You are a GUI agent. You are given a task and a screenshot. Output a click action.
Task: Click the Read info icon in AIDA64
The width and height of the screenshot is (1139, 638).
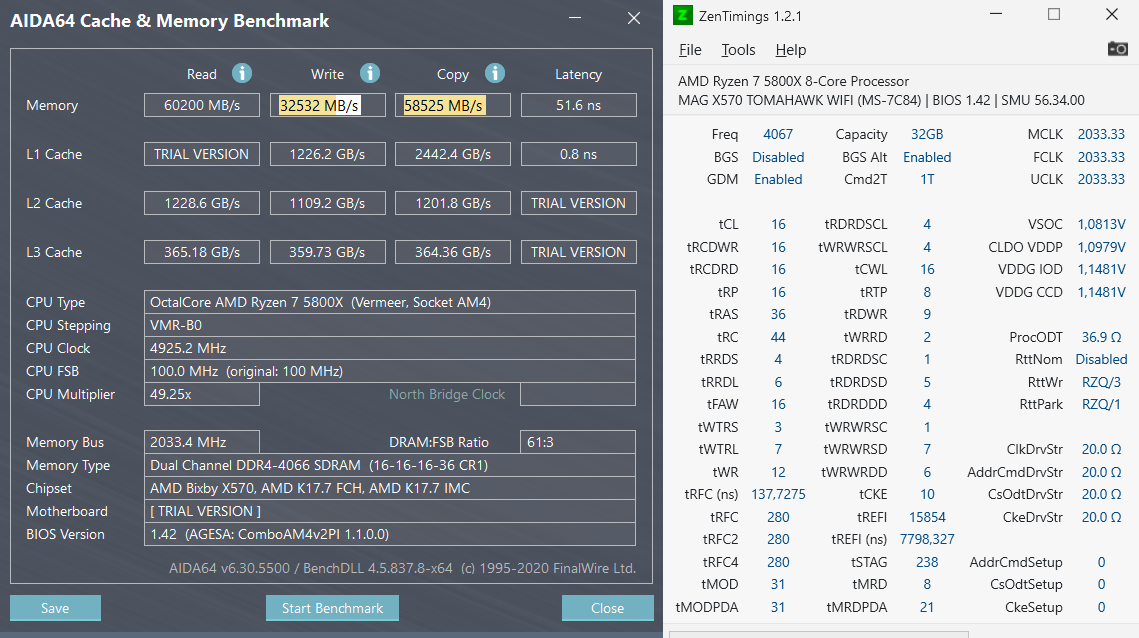click(x=242, y=73)
